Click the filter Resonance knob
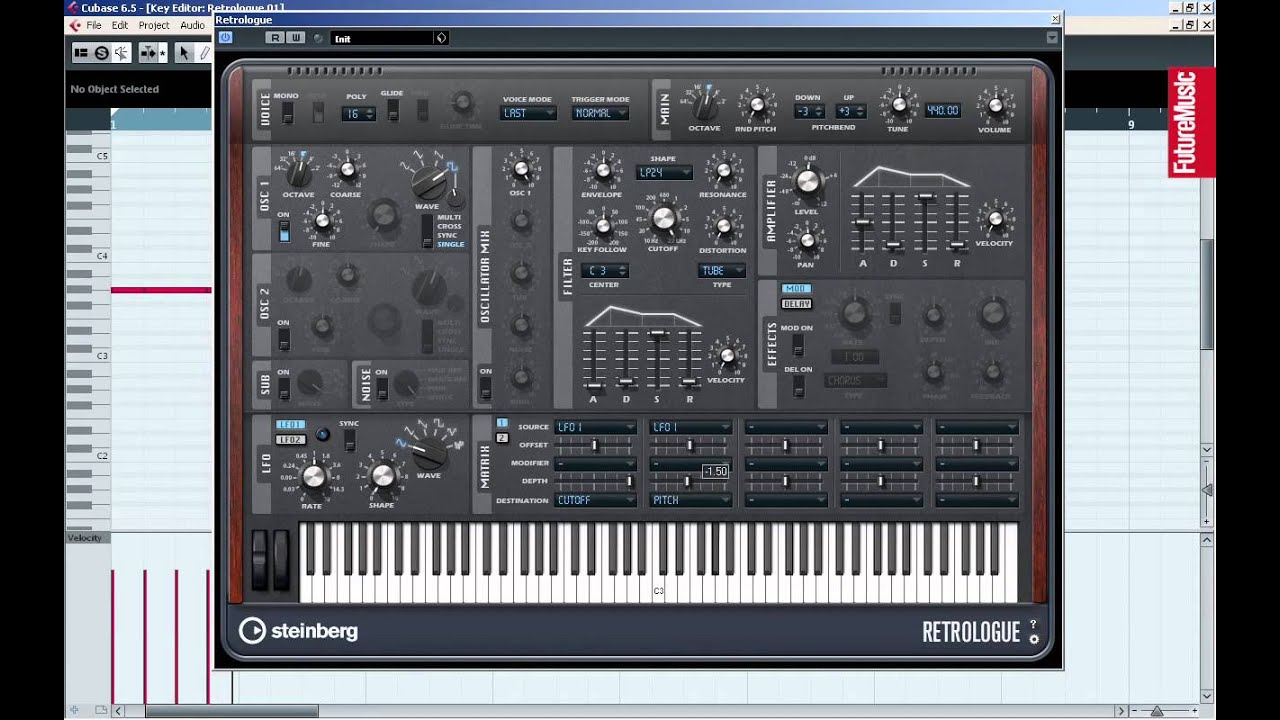The height and width of the screenshot is (720, 1280). coord(724,170)
